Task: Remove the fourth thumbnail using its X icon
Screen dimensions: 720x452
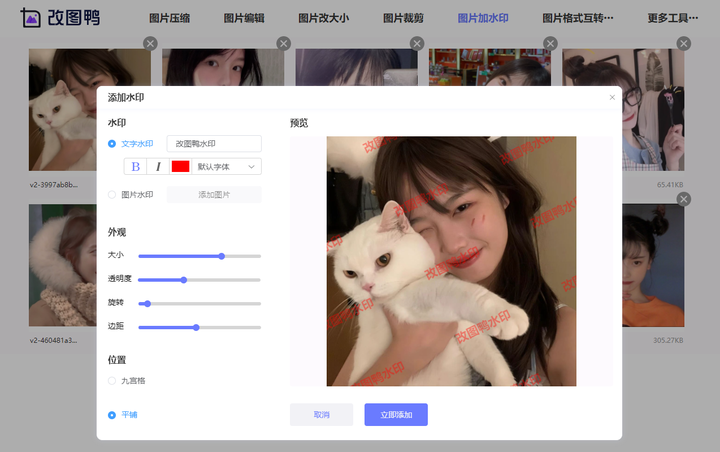Action: tap(550, 44)
